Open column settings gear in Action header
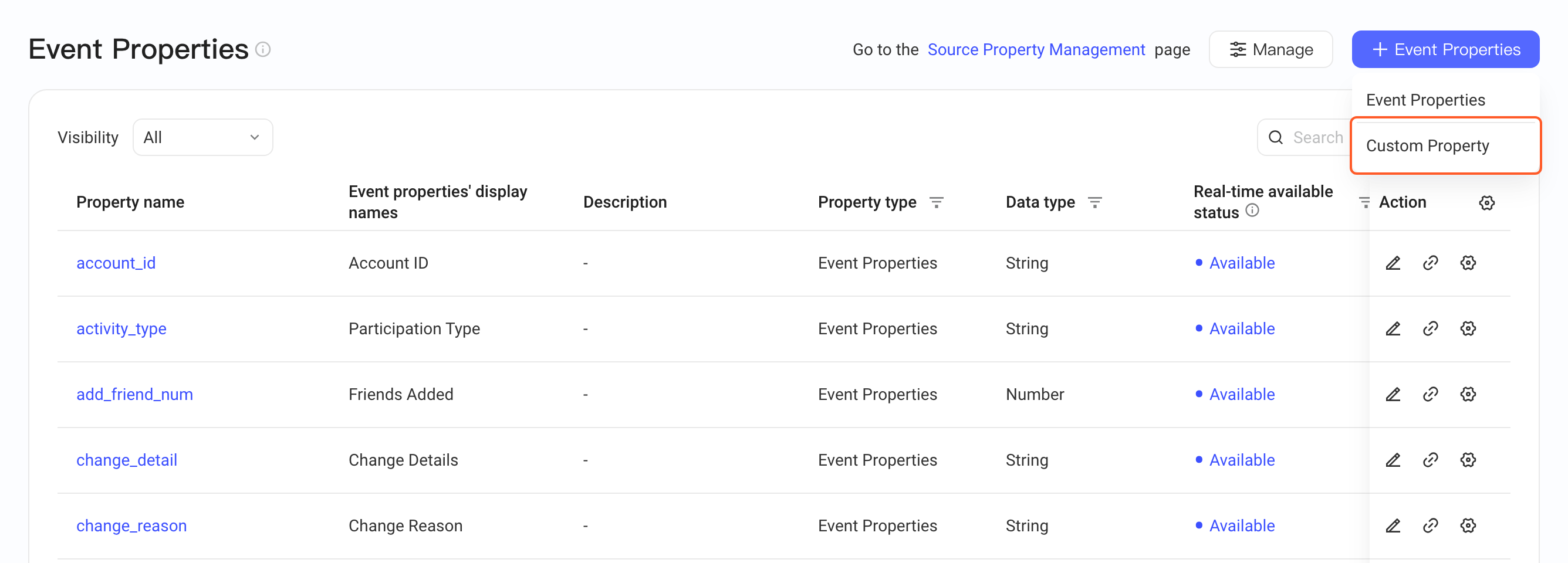This screenshot has width=1568, height=563. (1486, 202)
